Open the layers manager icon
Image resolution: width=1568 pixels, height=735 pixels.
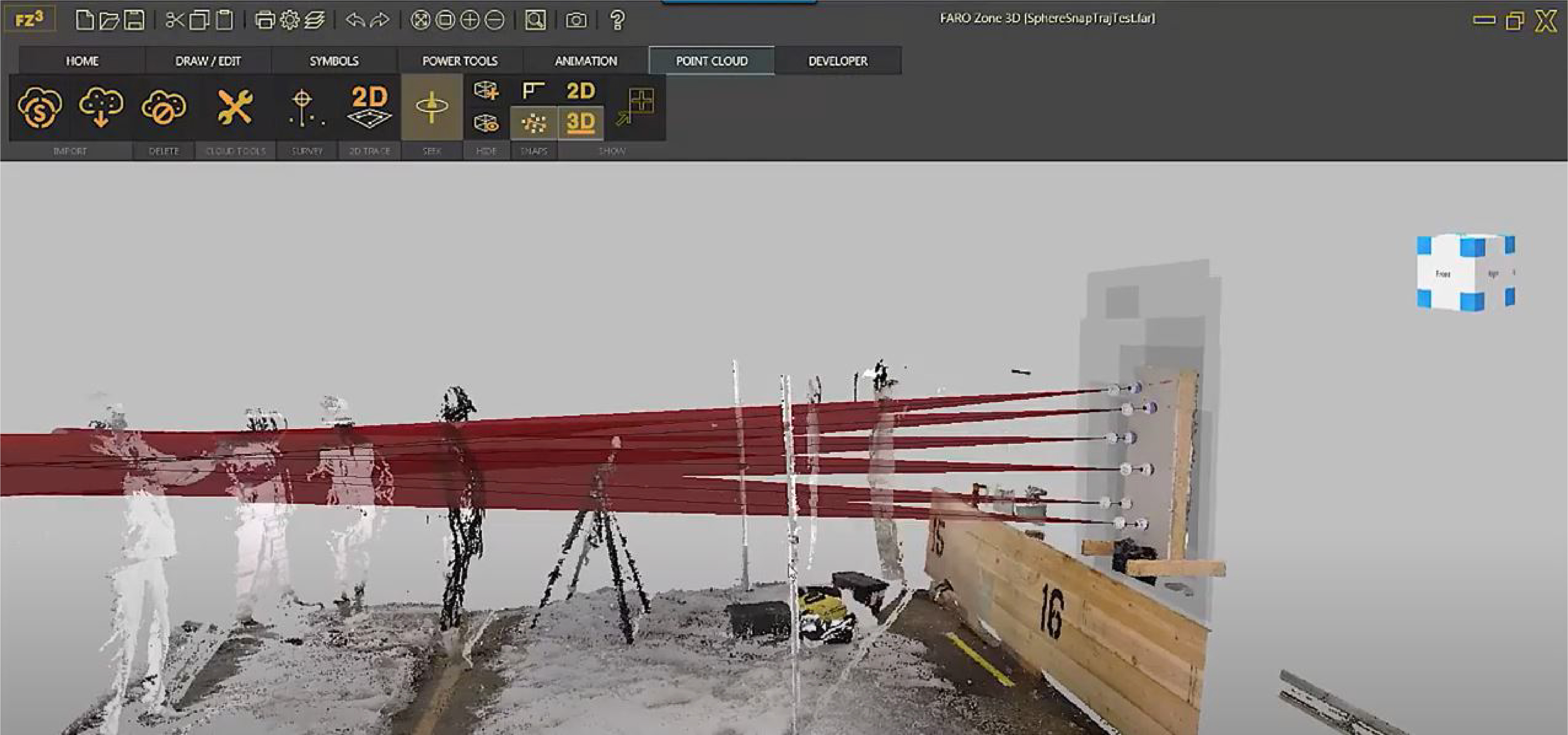pyautogui.click(x=315, y=20)
